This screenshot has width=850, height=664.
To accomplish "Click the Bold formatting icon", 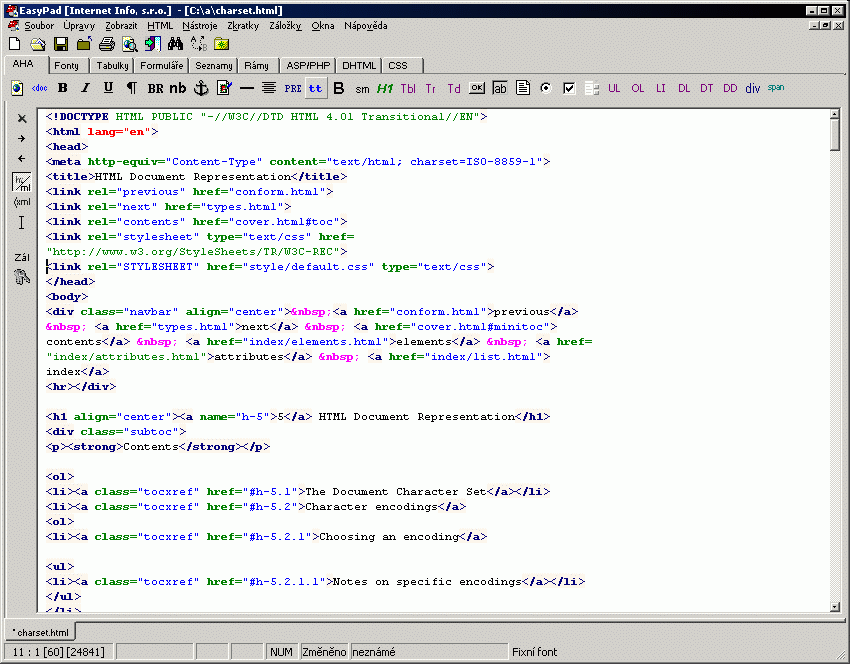I will 63,88.
